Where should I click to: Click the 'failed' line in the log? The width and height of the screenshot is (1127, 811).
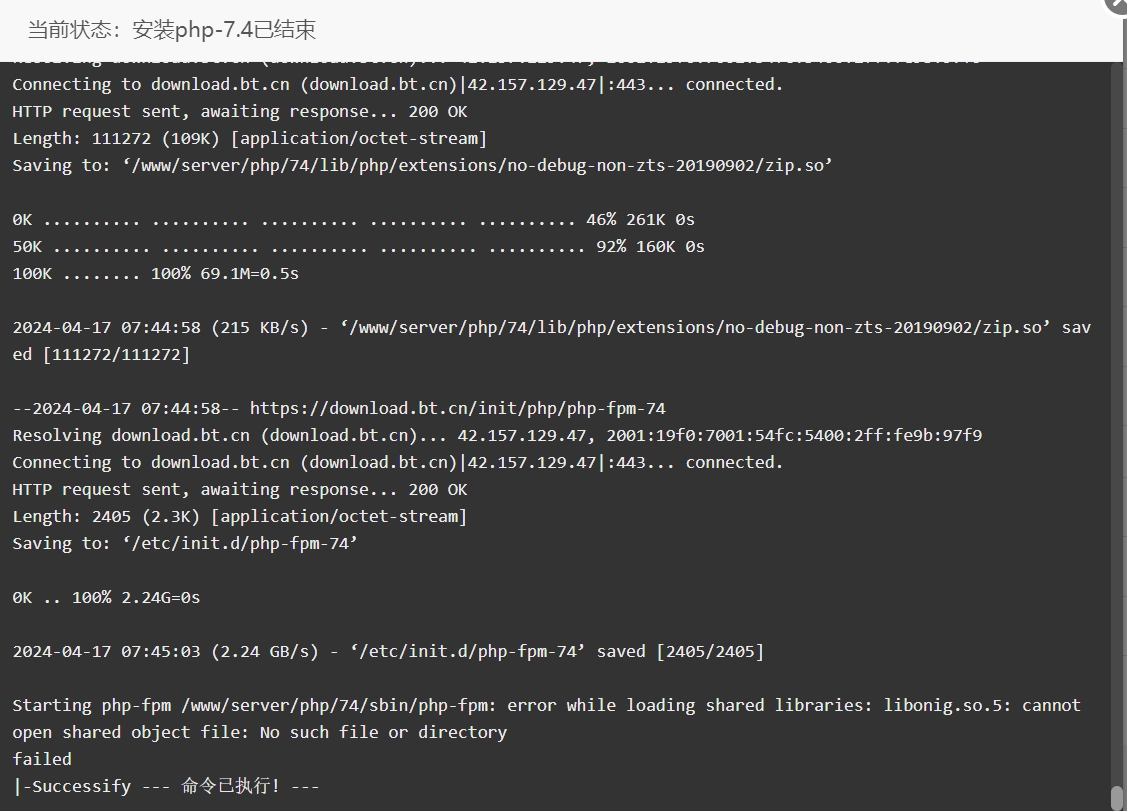(42, 759)
